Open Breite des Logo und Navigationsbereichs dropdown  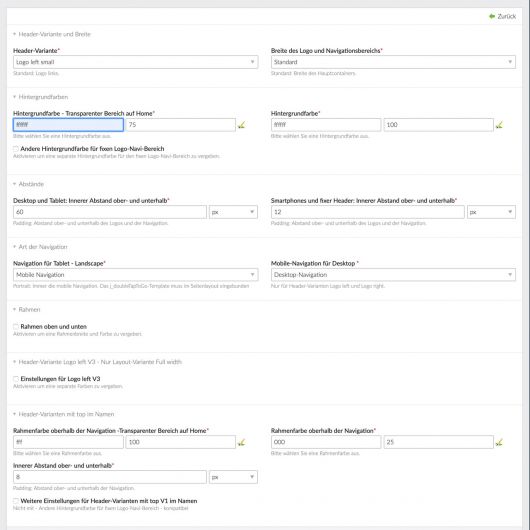(x=393, y=62)
